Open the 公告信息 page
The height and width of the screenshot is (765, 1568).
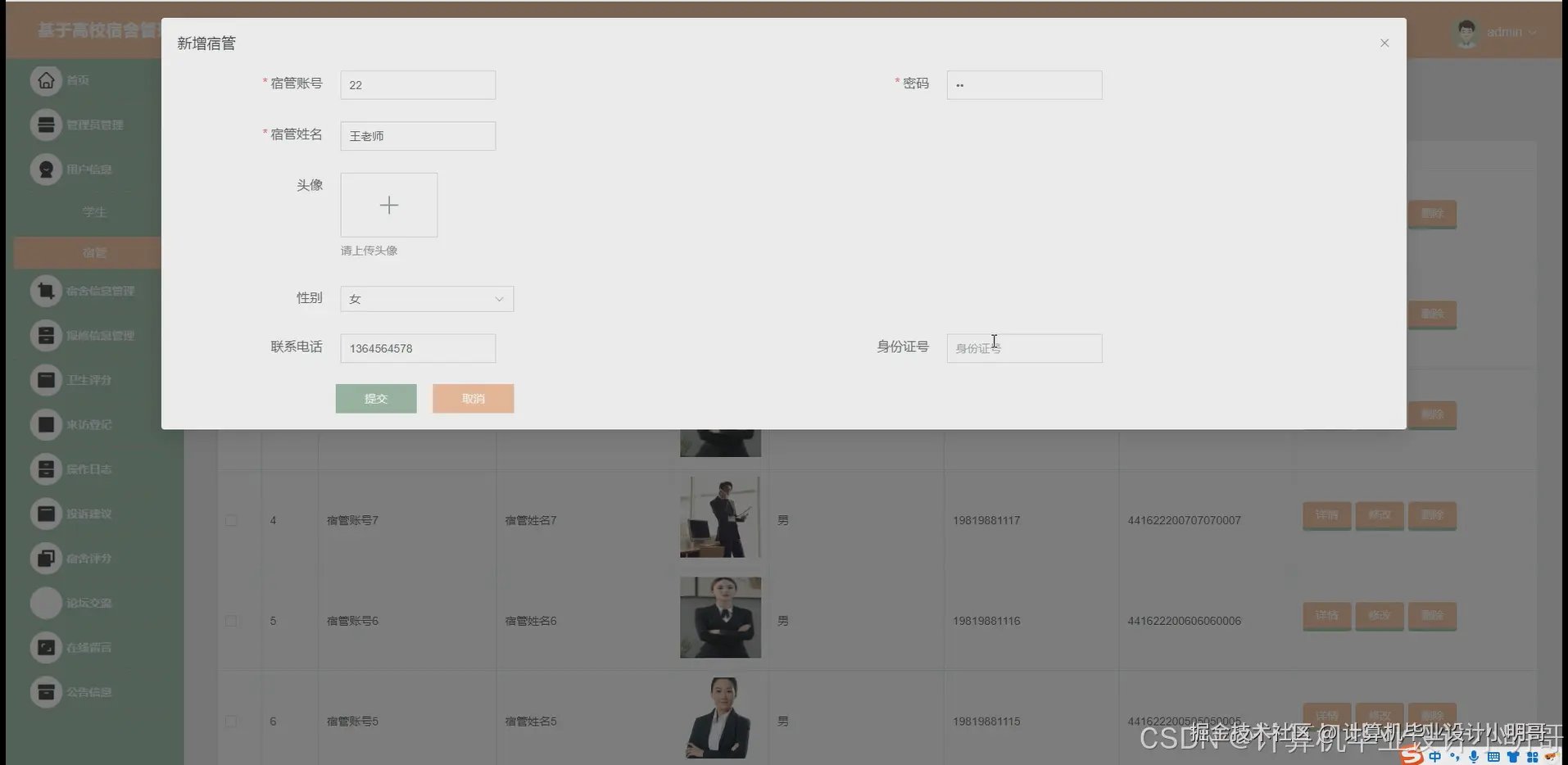pos(86,692)
